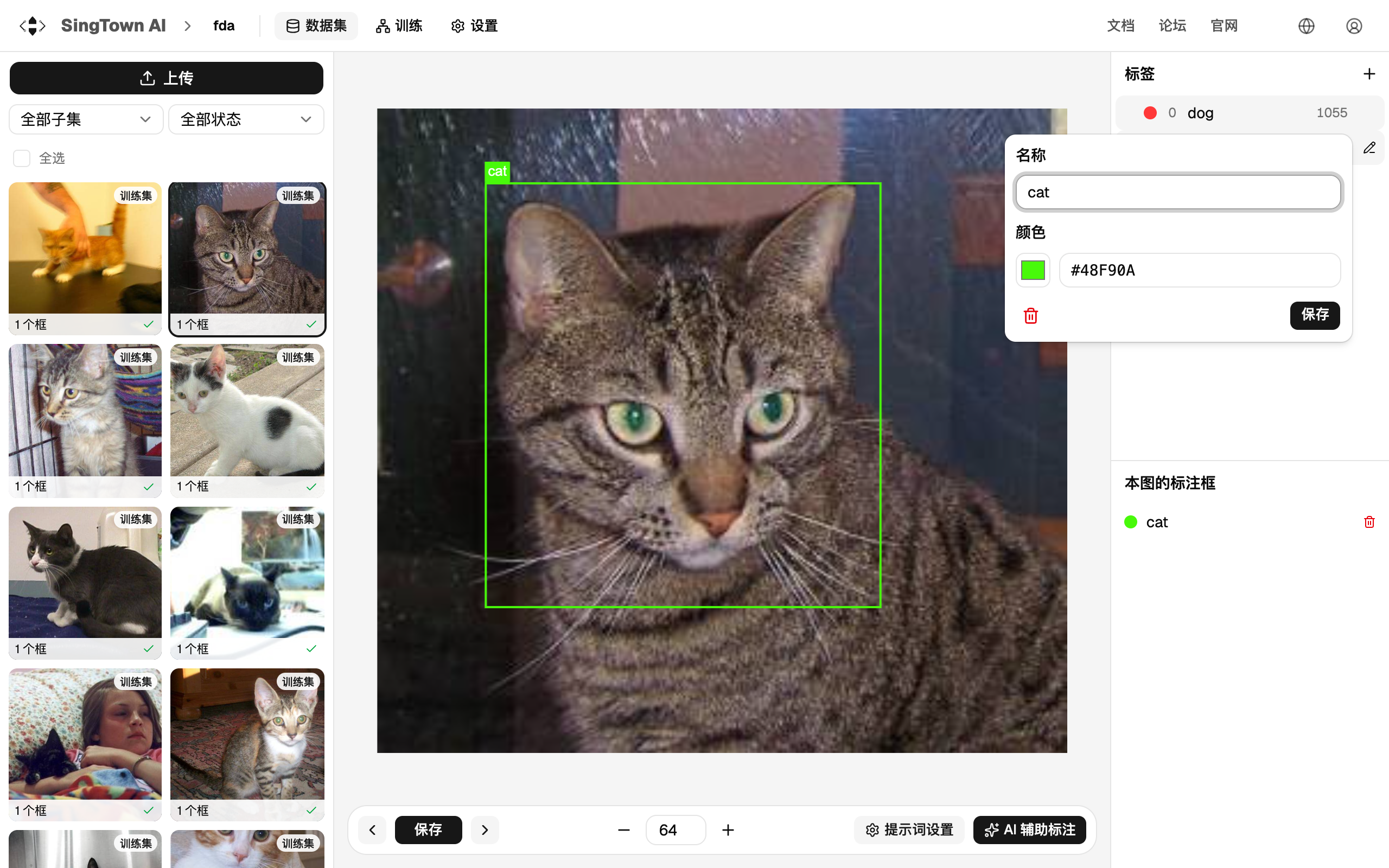Open the 数据集 dataset tab
The width and height of the screenshot is (1389, 868).
[316, 26]
